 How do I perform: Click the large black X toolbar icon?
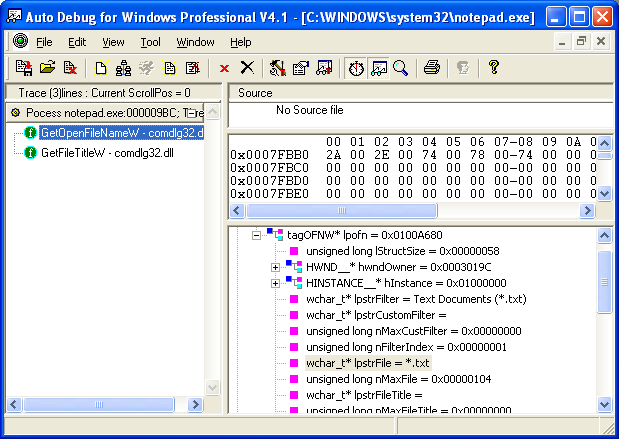click(247, 68)
